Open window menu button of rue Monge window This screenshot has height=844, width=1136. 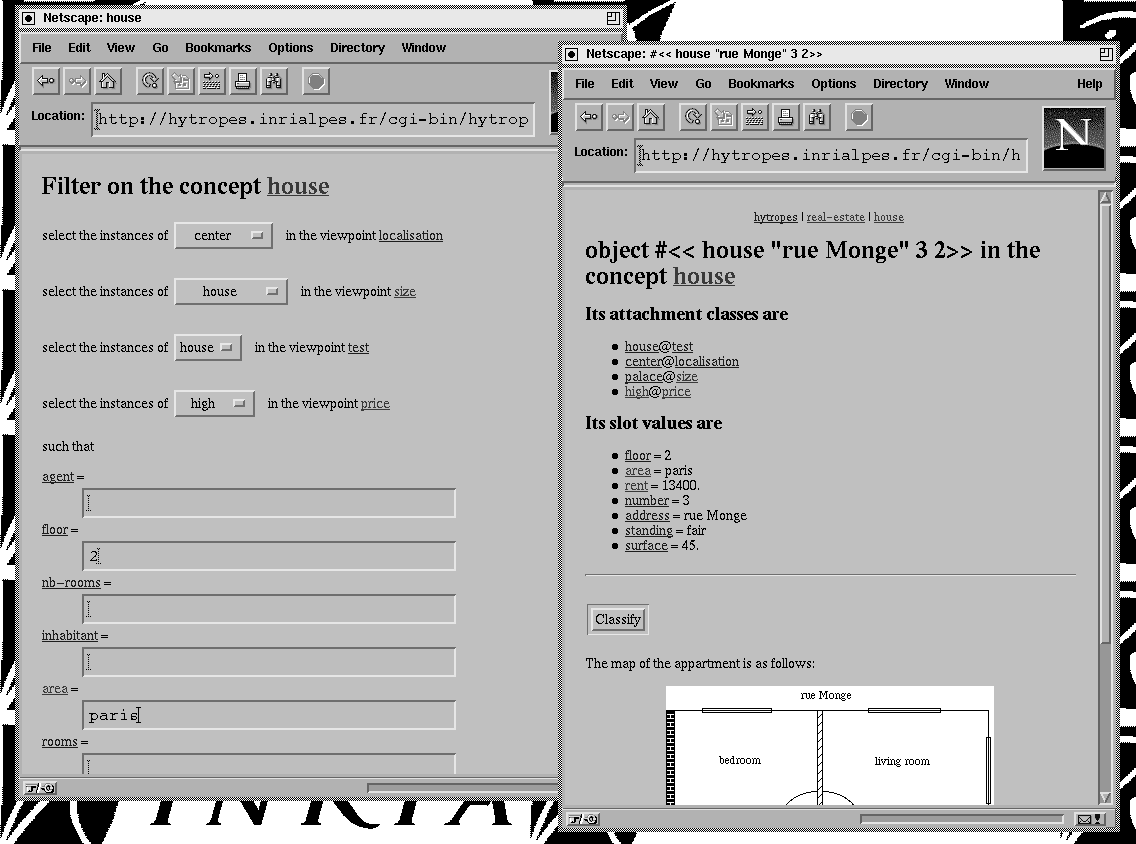pyautogui.click(x=571, y=54)
